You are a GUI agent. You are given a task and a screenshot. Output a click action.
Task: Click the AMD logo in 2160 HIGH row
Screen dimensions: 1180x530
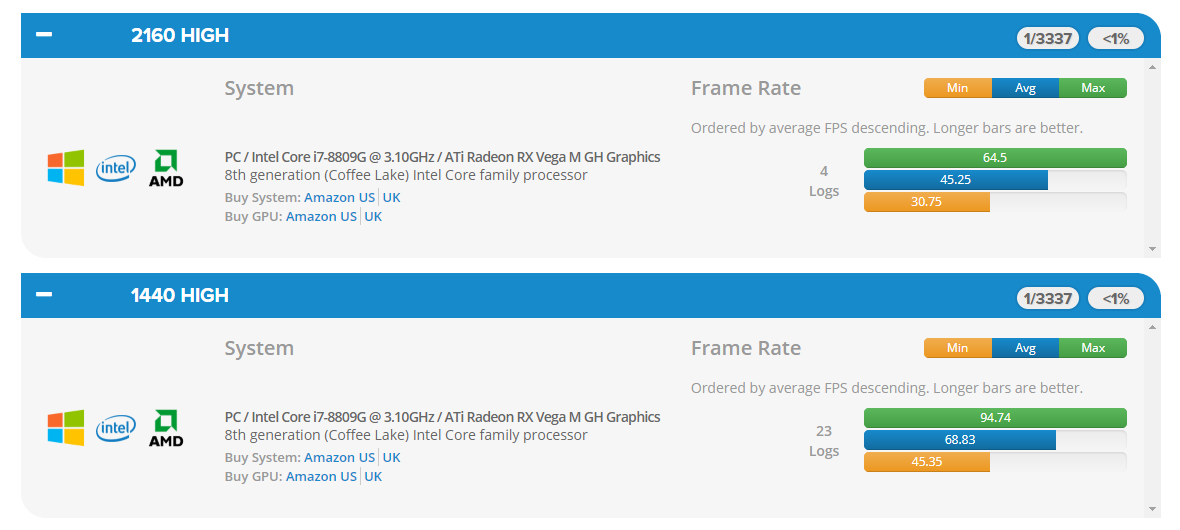[166, 168]
